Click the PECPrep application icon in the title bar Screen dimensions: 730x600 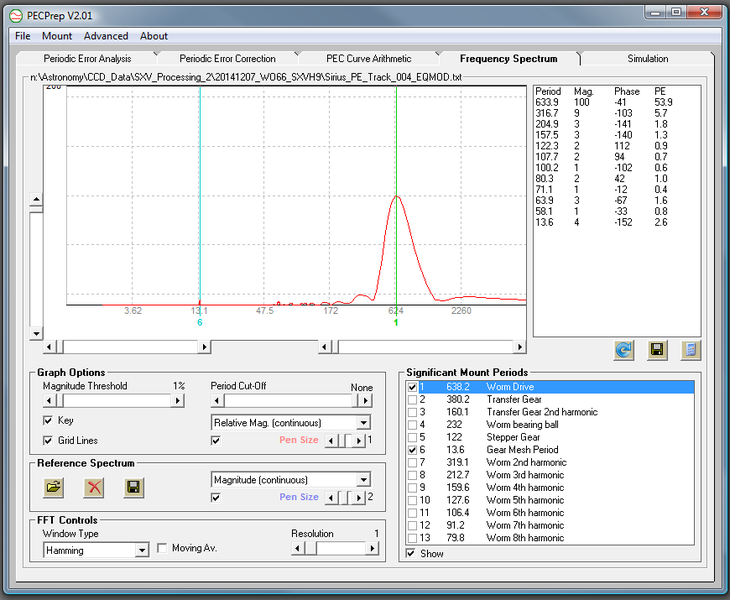click(15, 13)
